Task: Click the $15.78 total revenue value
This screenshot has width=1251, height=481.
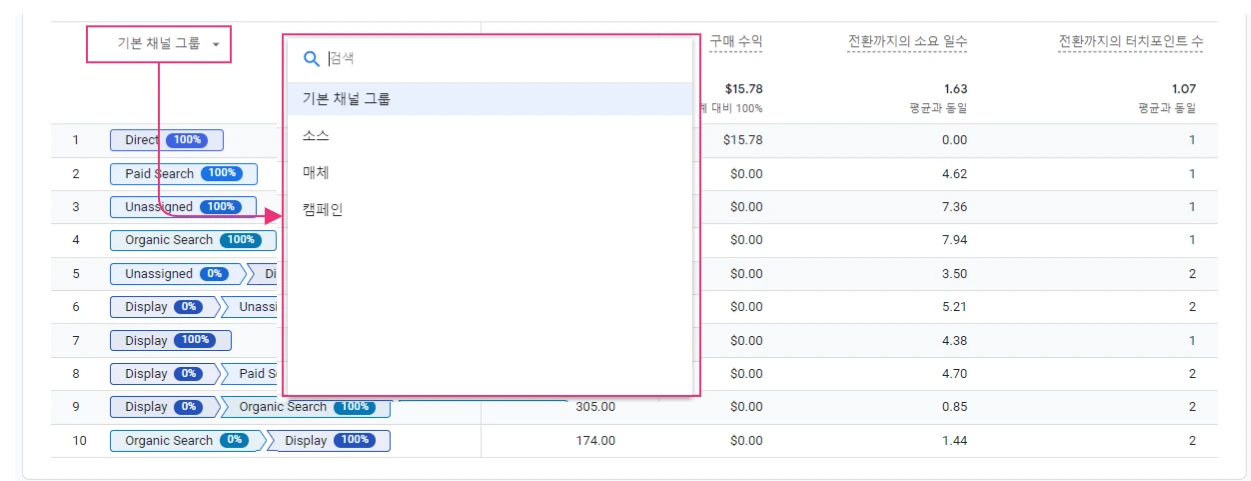Action: coord(744,89)
